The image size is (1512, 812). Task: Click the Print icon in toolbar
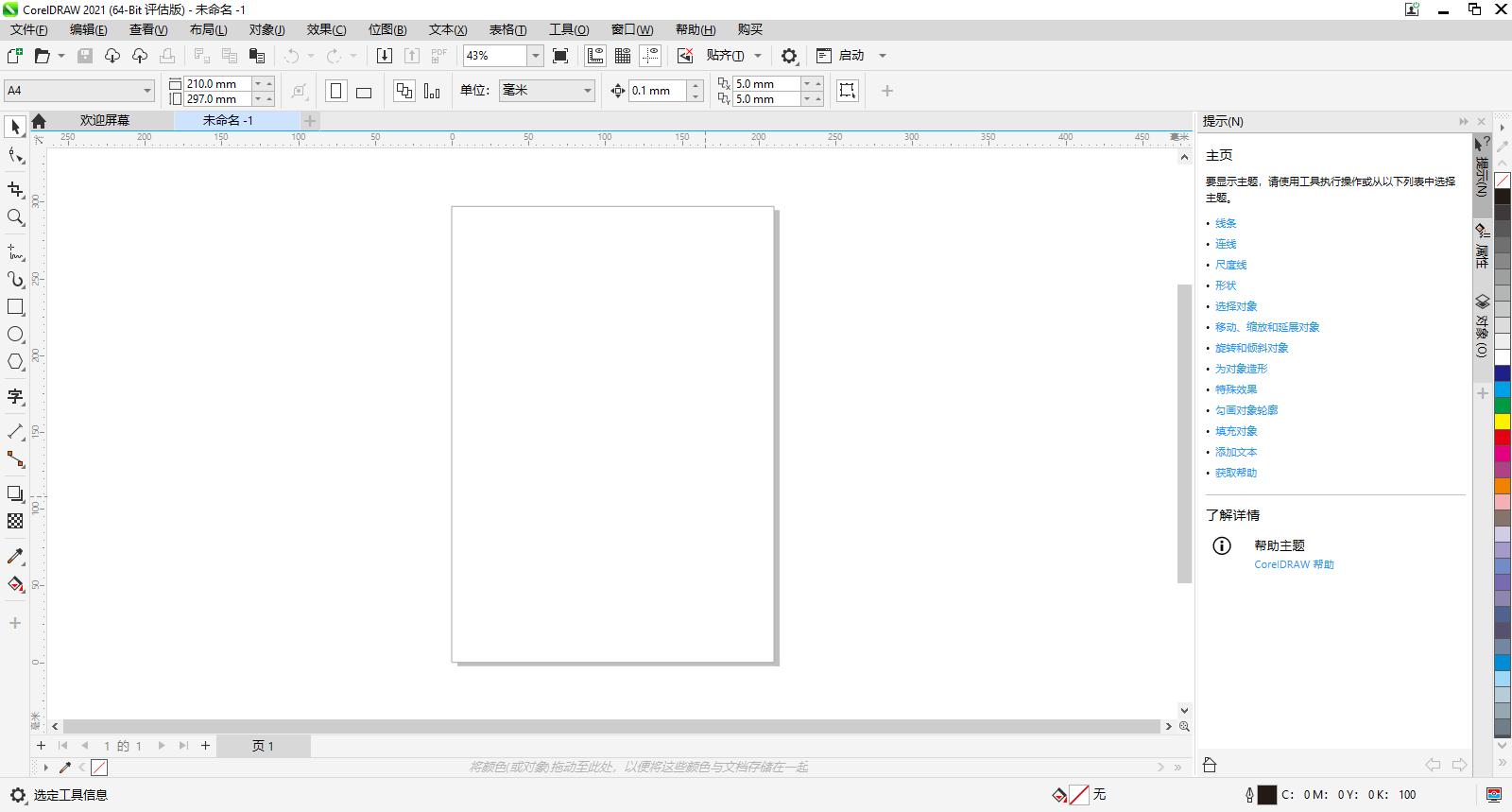coord(167,56)
